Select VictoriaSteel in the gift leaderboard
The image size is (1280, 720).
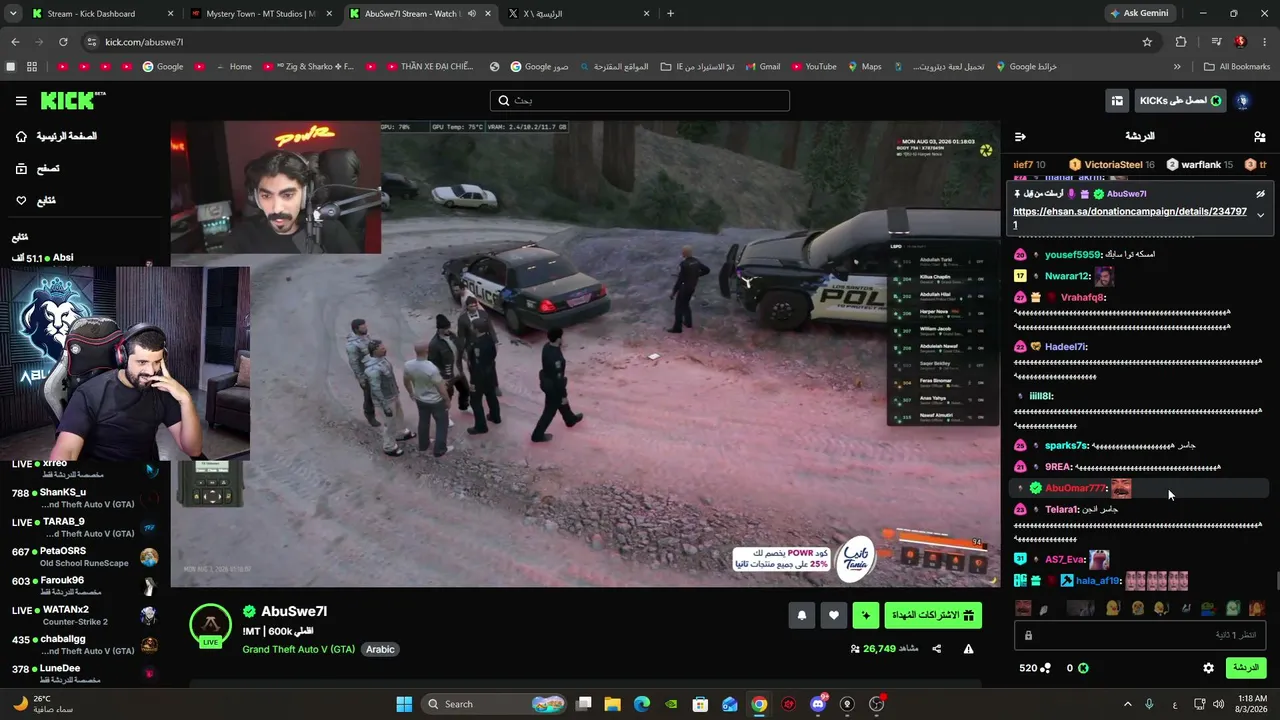1111,164
